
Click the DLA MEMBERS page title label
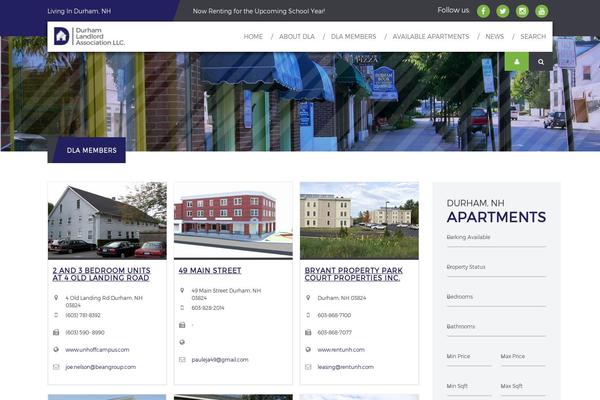click(91, 150)
